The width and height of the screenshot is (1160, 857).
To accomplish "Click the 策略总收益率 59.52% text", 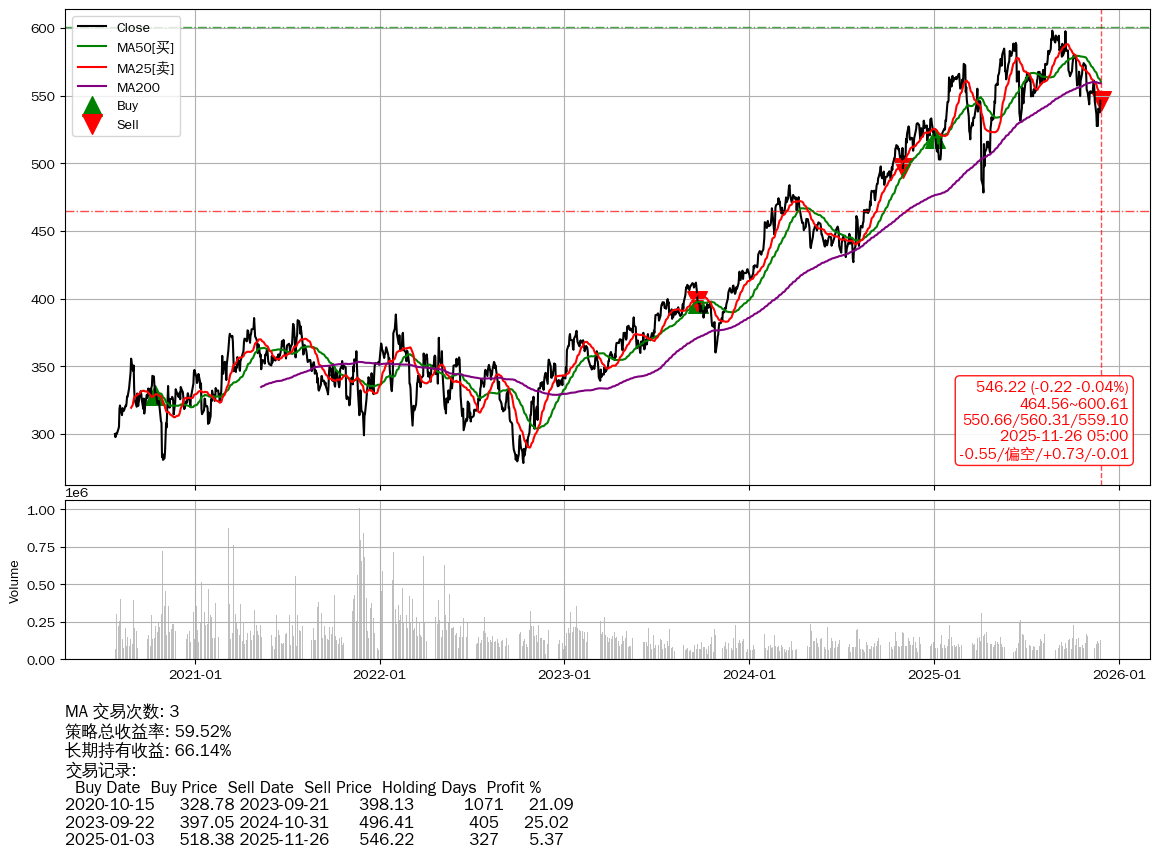I will (148, 731).
